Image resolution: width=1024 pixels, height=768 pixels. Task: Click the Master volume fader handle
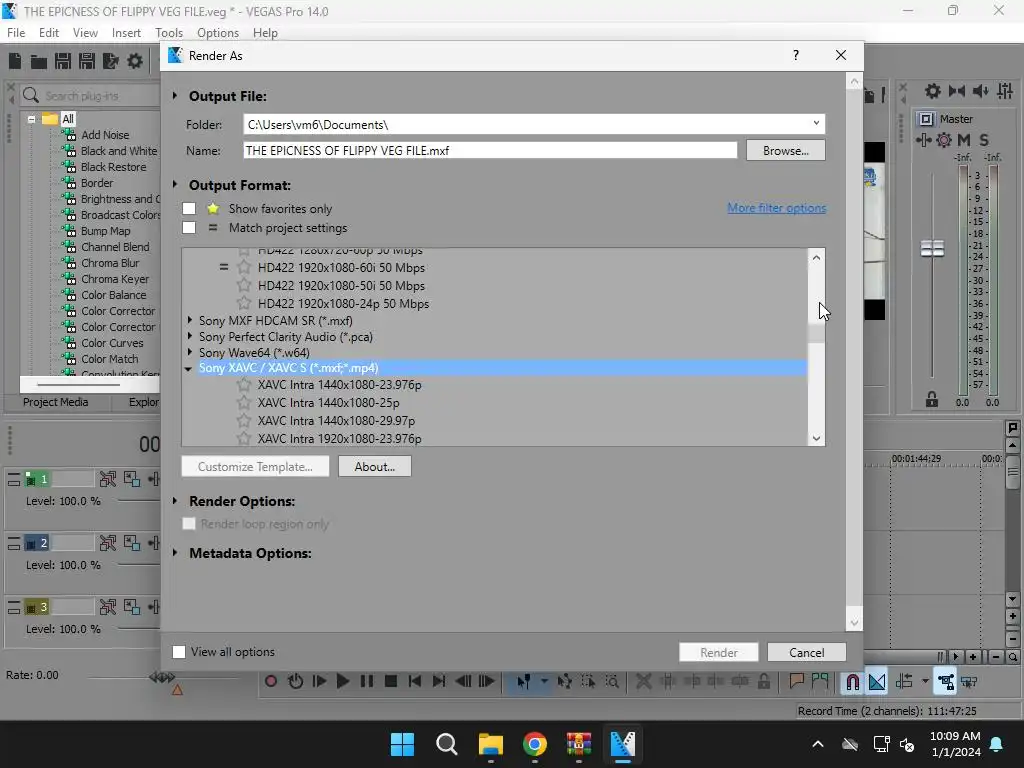coord(932,248)
